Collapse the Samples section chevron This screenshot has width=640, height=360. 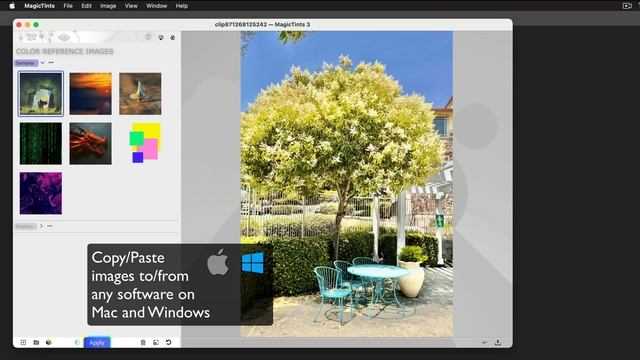(42, 63)
